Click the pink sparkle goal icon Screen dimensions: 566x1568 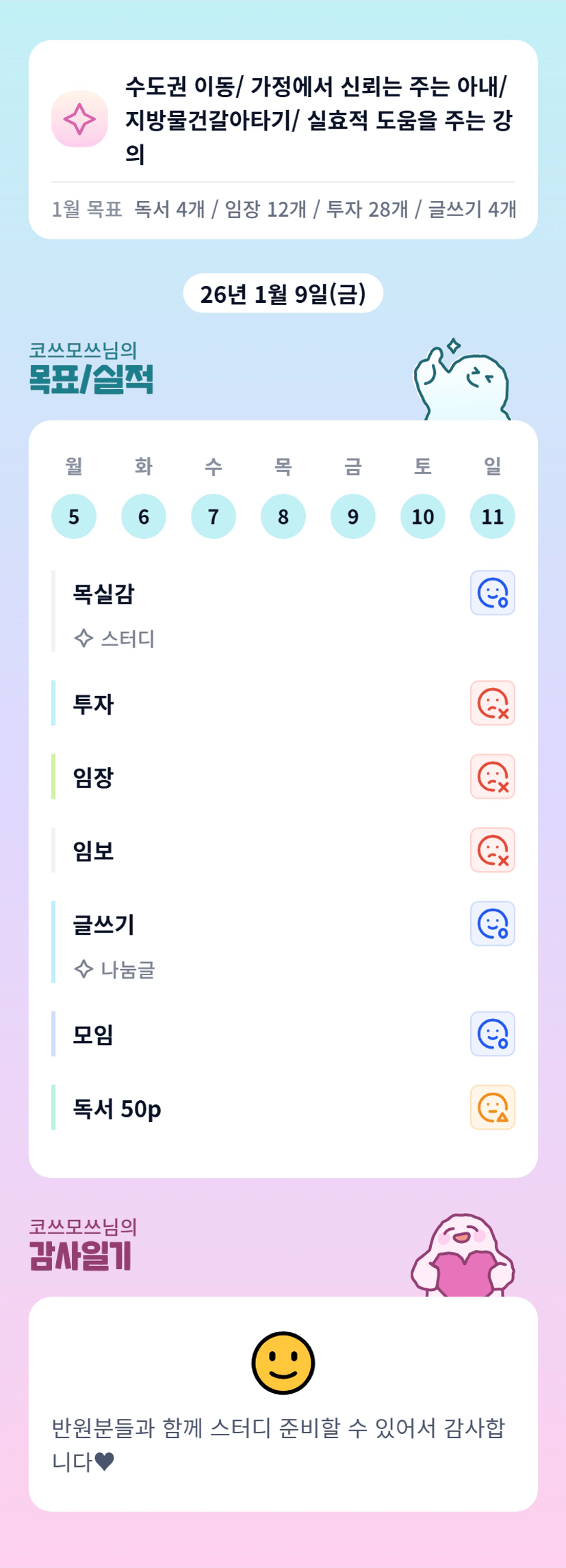(x=79, y=119)
